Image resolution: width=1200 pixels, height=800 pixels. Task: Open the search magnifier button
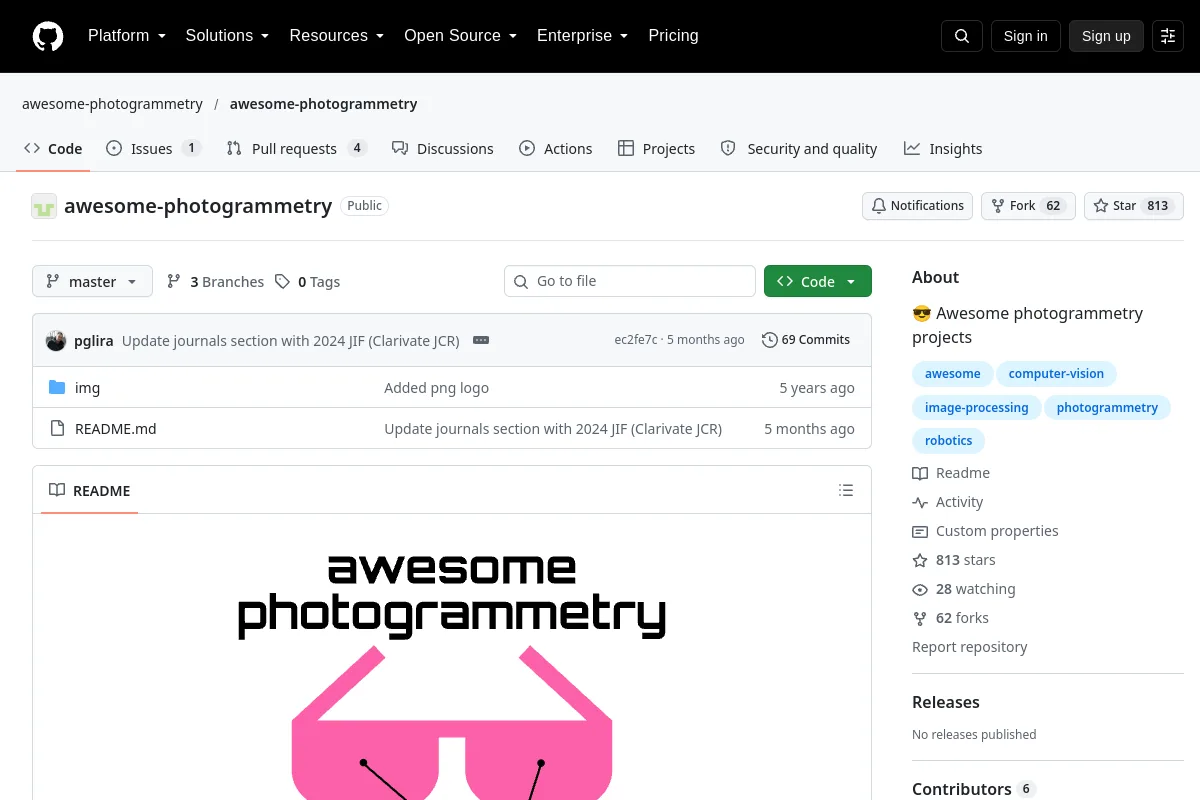tap(962, 36)
